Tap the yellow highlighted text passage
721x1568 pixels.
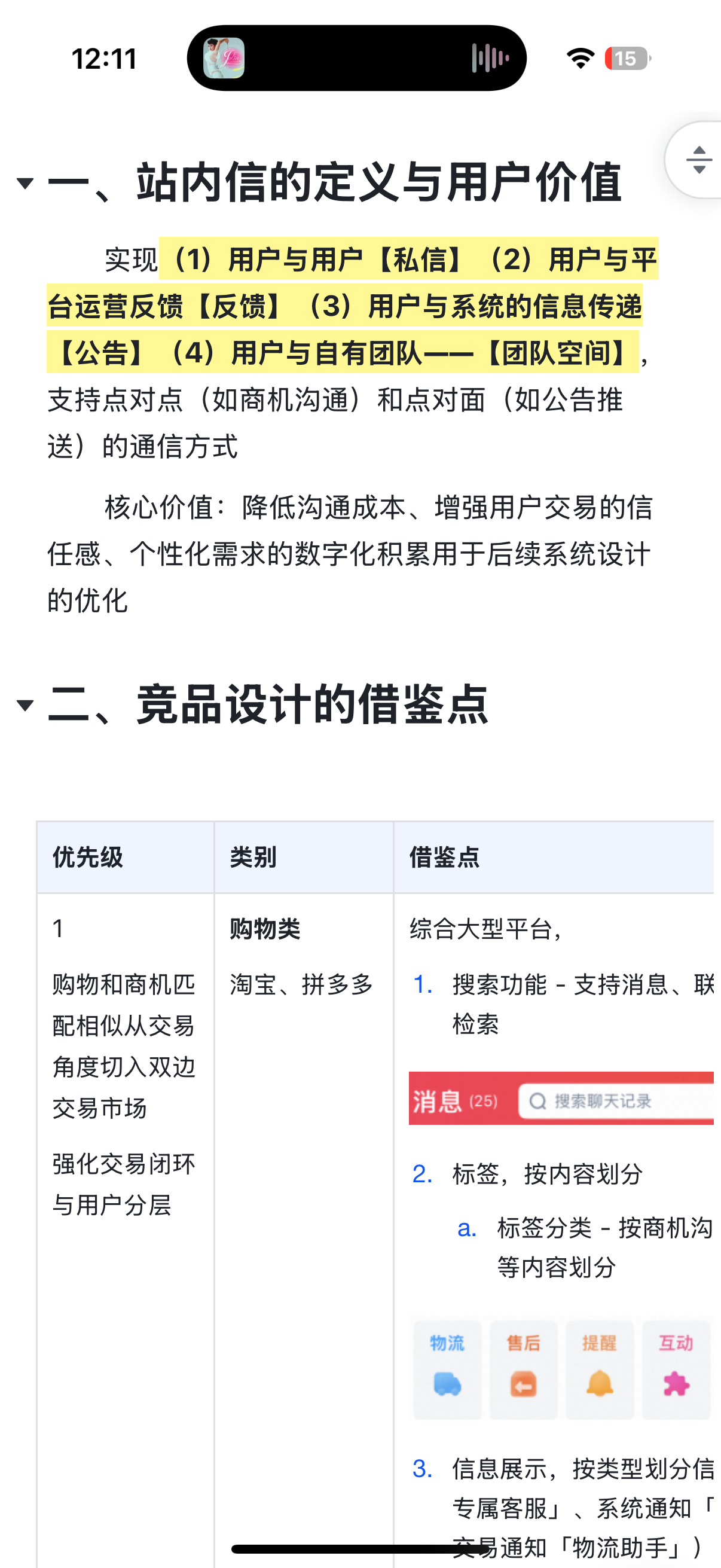(353, 306)
